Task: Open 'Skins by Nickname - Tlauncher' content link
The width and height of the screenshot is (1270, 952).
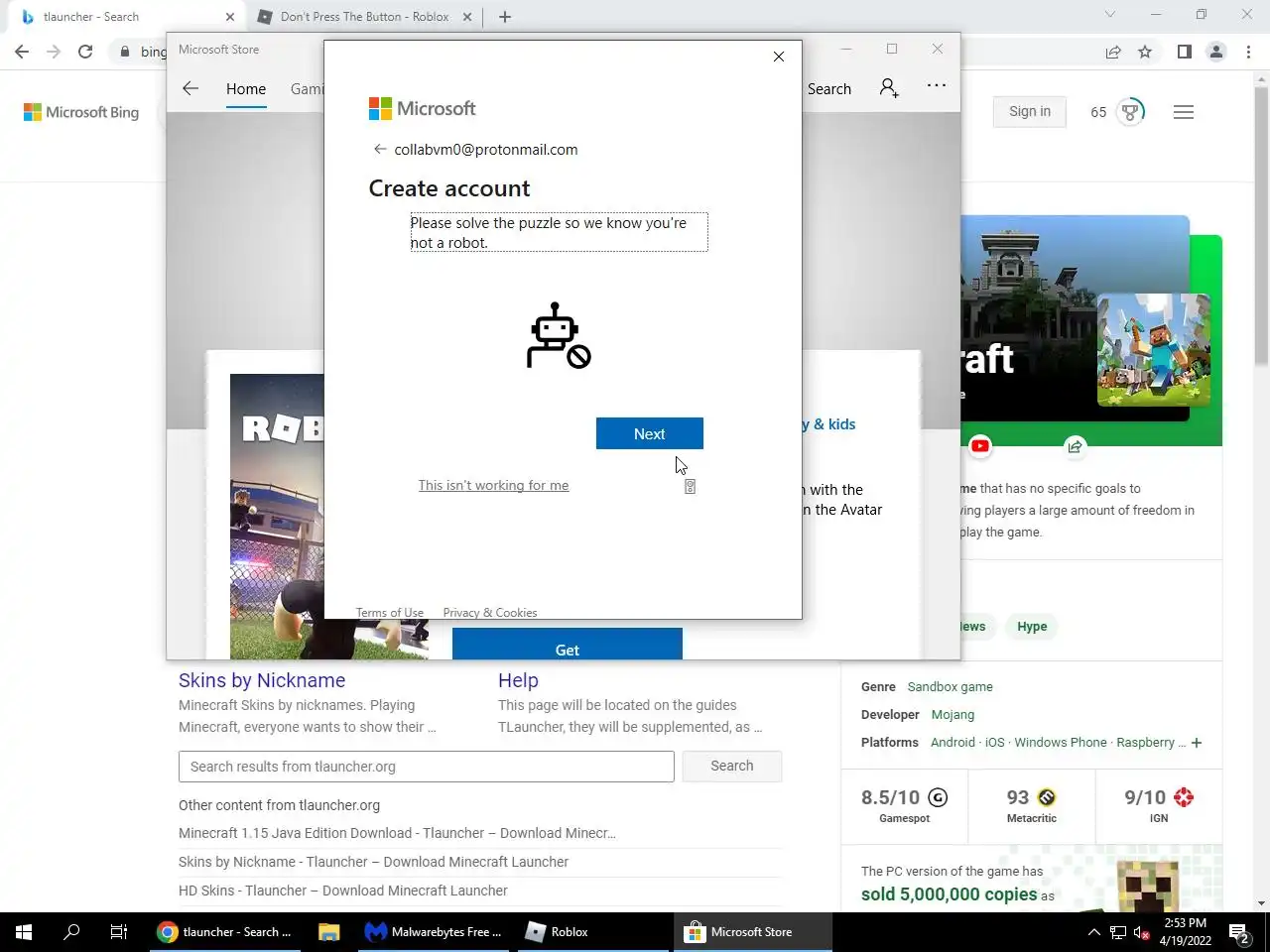Action: pos(373,862)
